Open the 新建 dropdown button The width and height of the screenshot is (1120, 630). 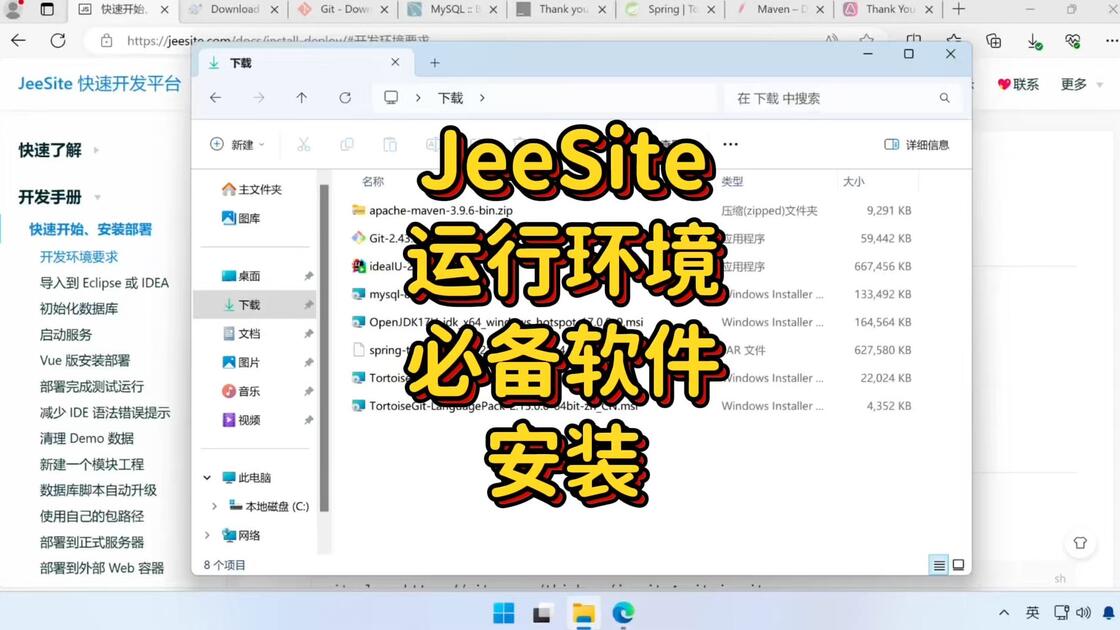coord(237,144)
